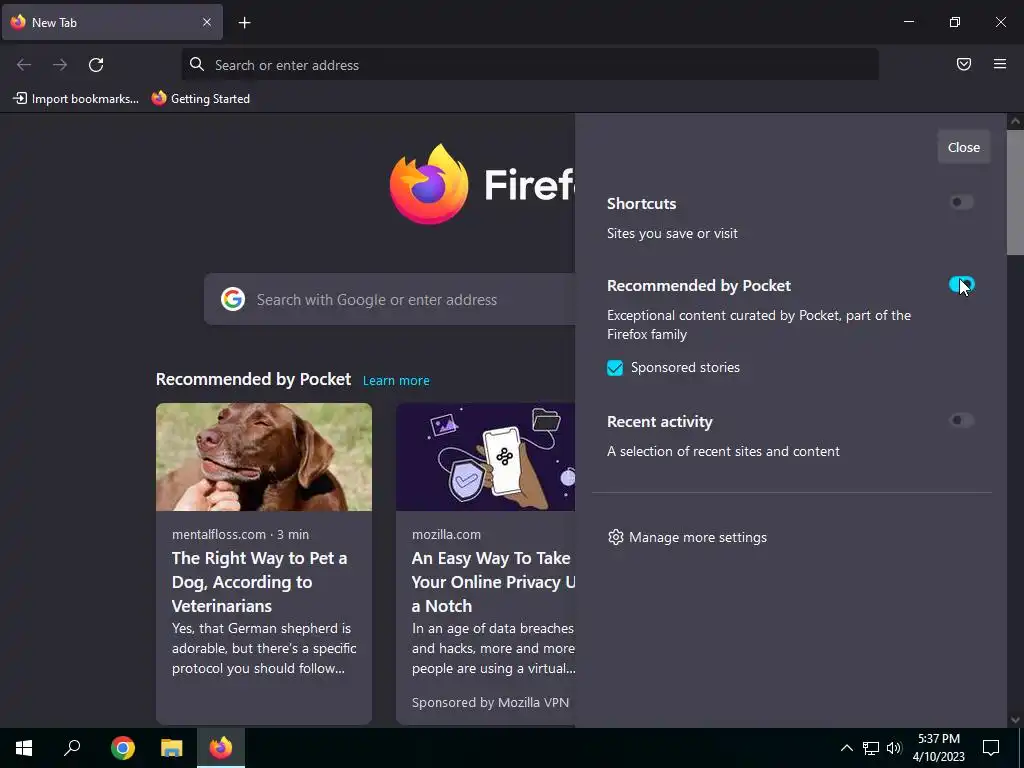The width and height of the screenshot is (1024, 768).
Task: Click the gear icon beside Manage more settings
Action: (x=615, y=537)
